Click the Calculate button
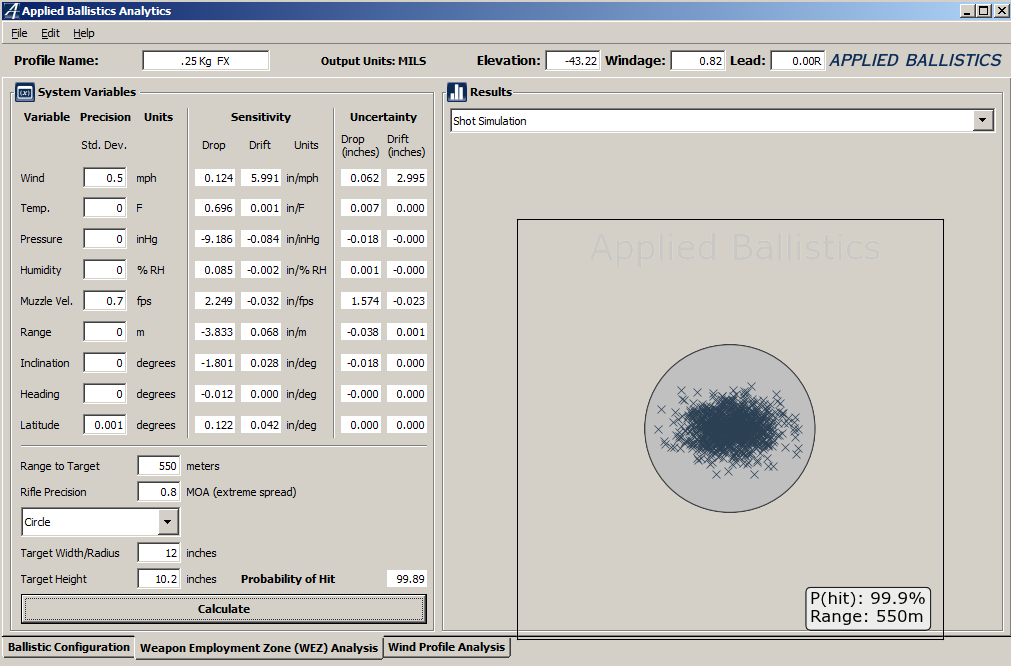1011x666 pixels. (224, 609)
